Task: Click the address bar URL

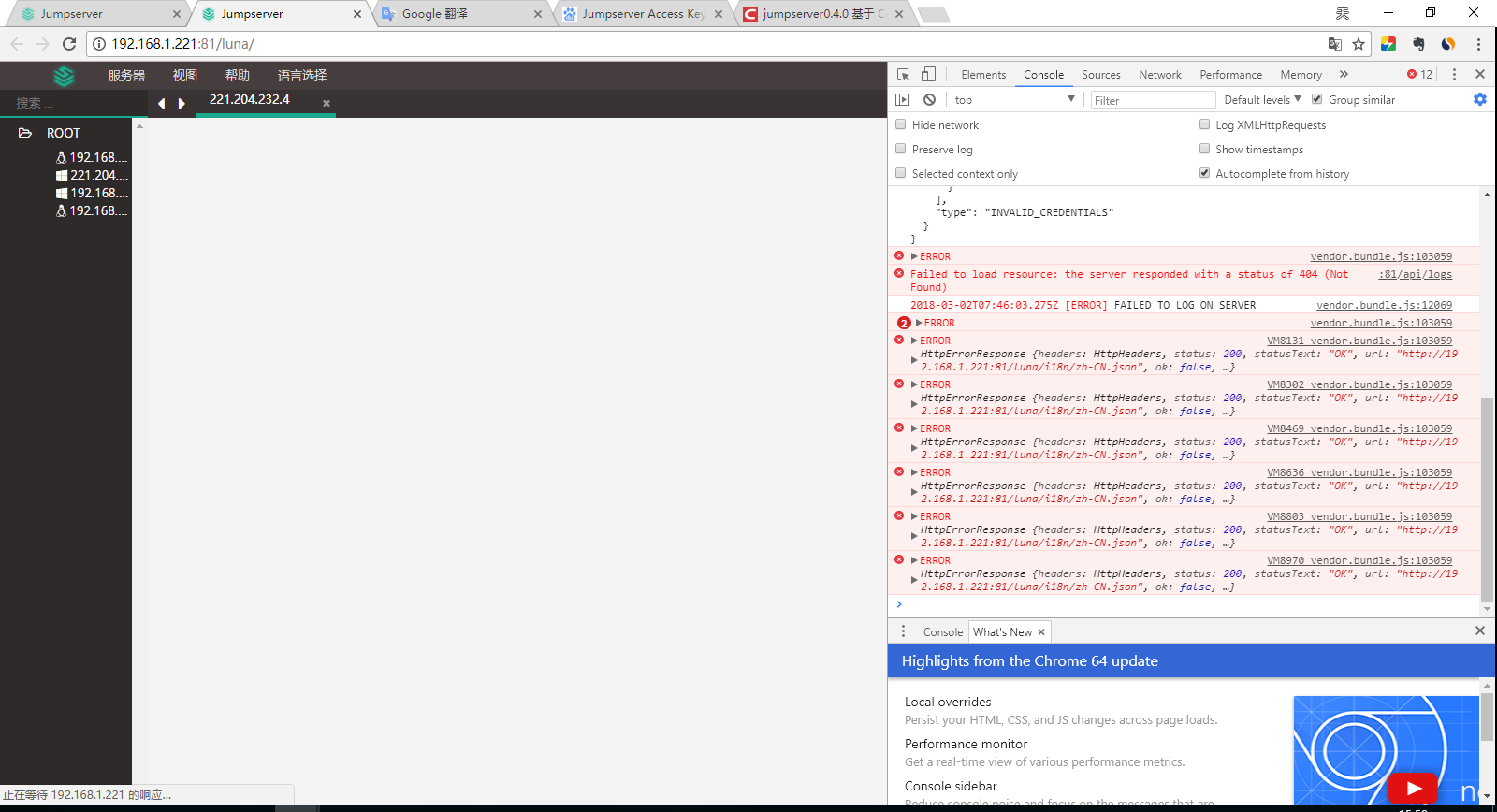Action: [182, 44]
